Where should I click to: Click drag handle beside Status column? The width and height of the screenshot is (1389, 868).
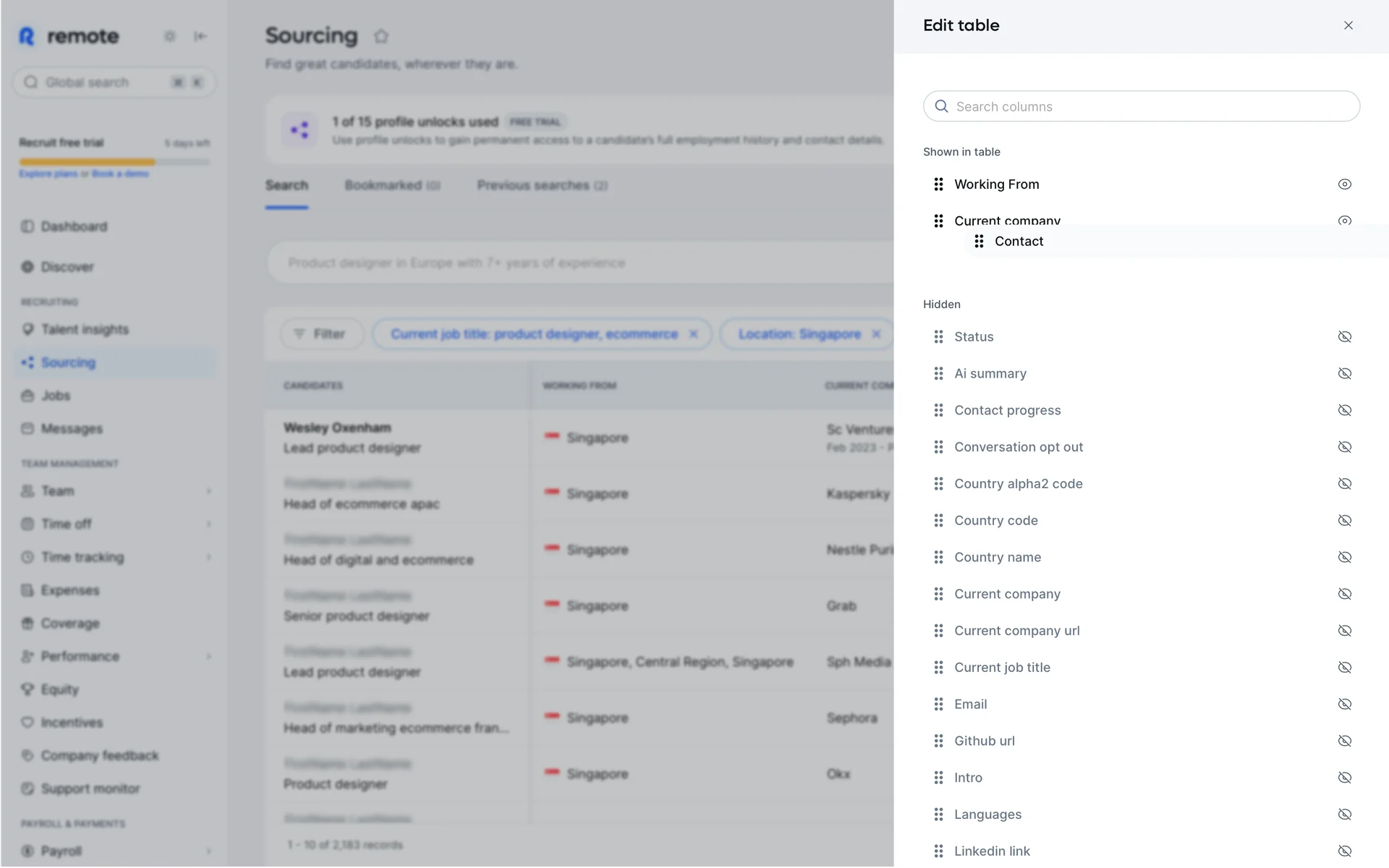[x=938, y=337]
